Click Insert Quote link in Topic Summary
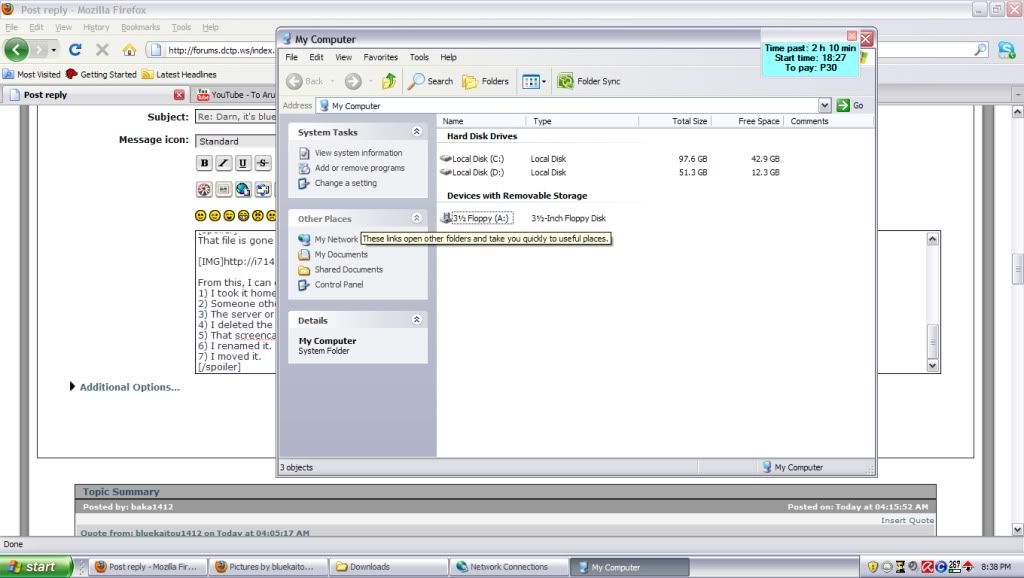This screenshot has width=1024, height=578. (907, 520)
